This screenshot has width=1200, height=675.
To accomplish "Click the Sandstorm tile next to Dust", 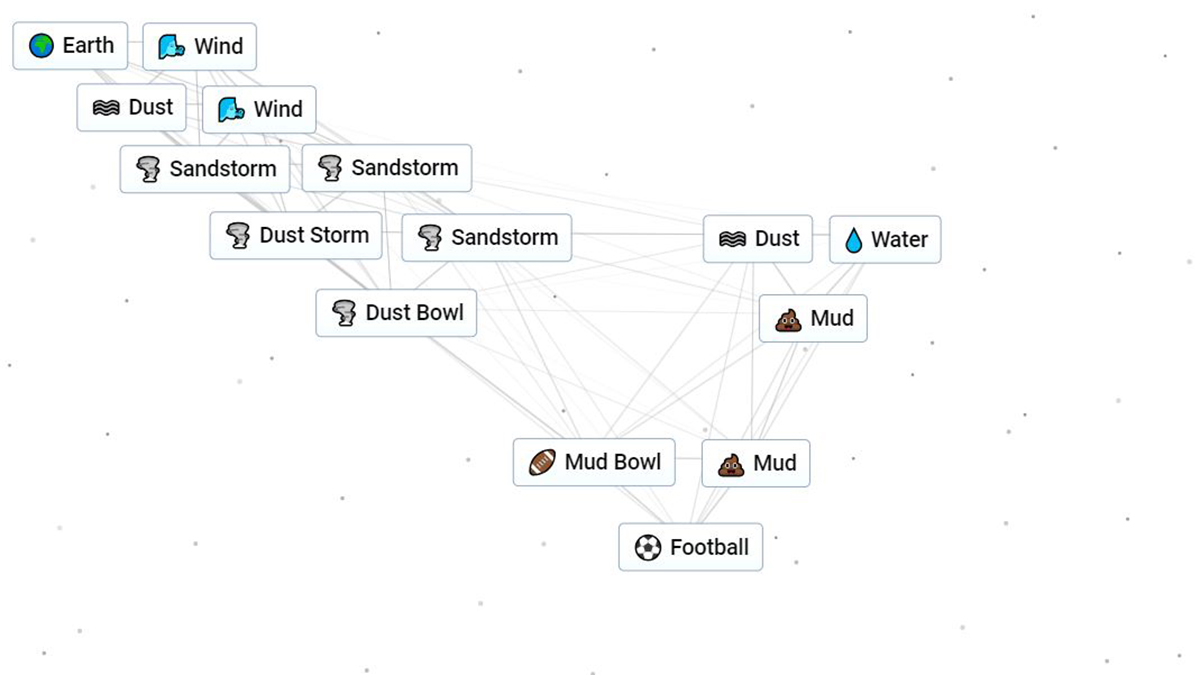I will [486, 237].
